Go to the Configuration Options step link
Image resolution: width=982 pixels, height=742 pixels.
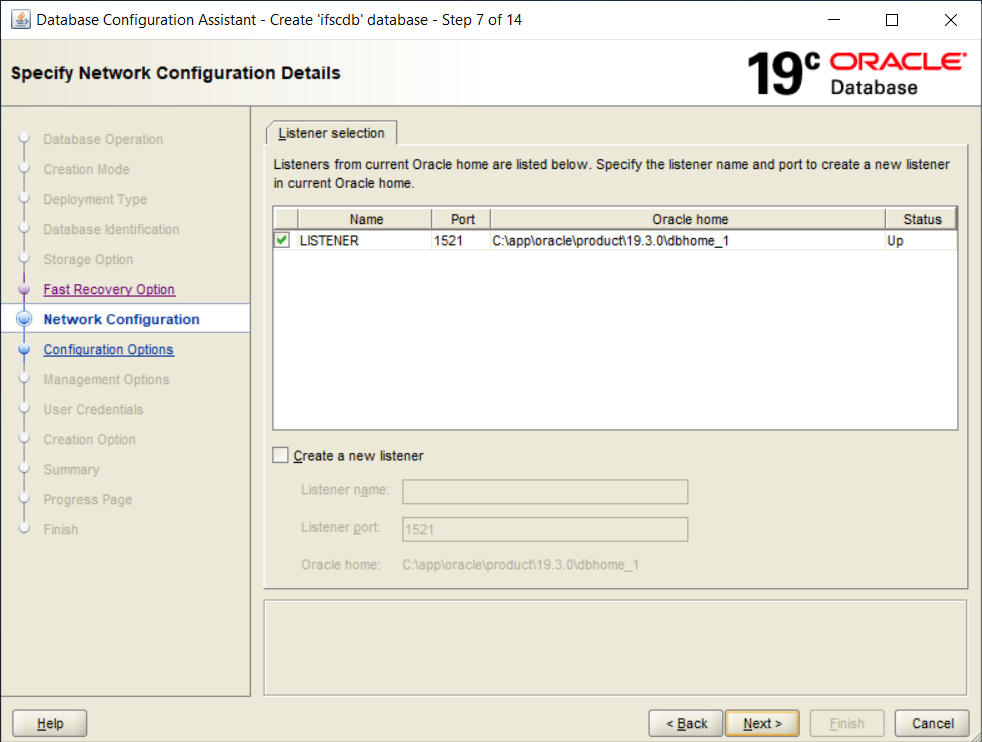pyautogui.click(x=108, y=350)
